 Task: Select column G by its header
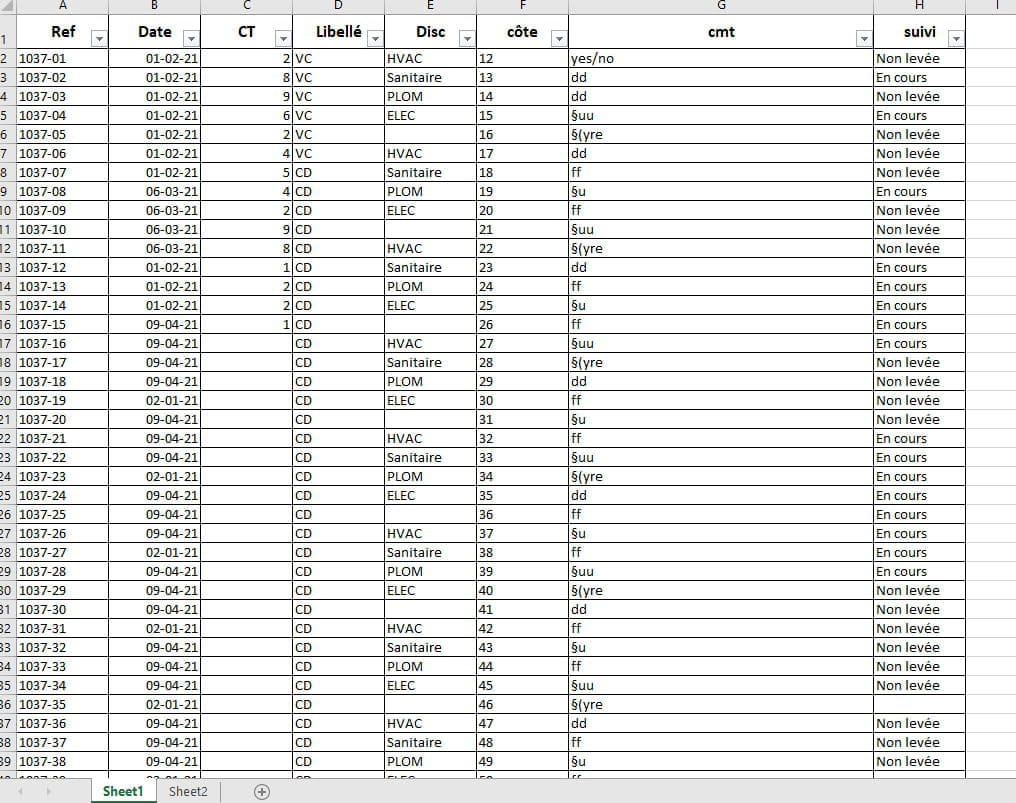coord(721,6)
